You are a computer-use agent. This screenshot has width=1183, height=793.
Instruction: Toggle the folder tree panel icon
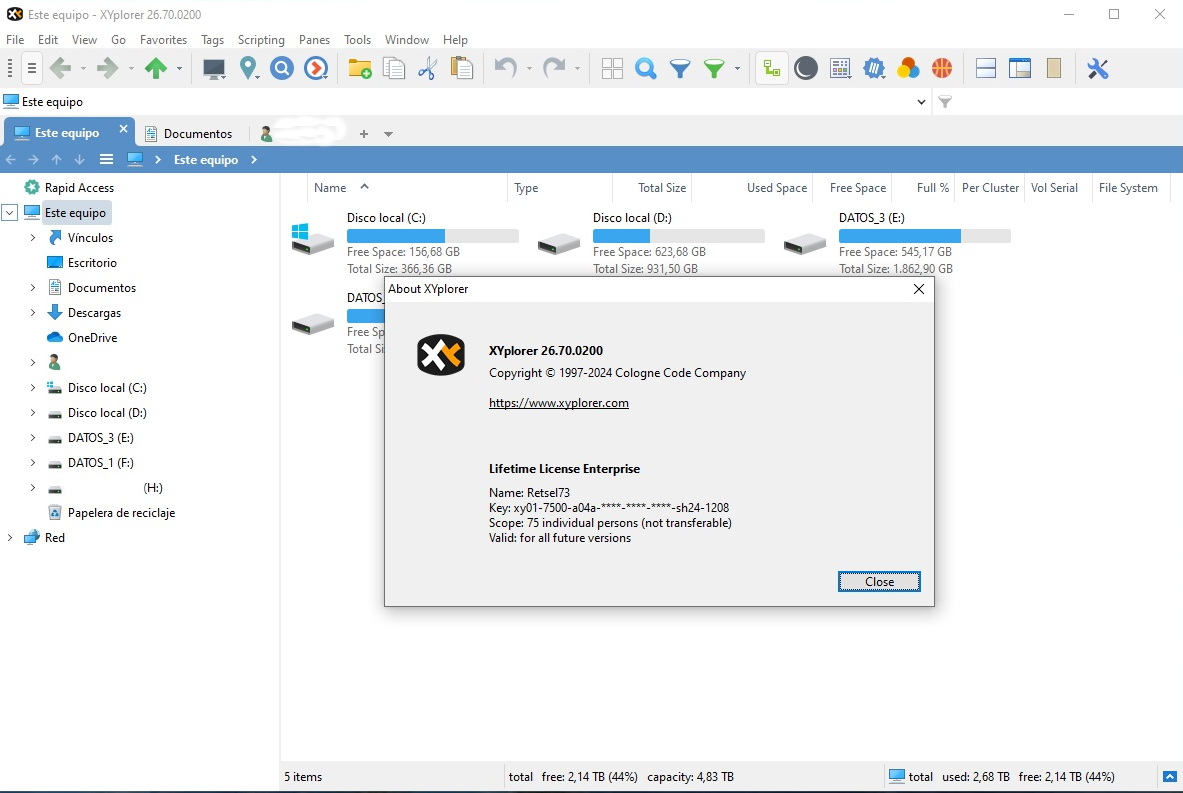coord(772,69)
